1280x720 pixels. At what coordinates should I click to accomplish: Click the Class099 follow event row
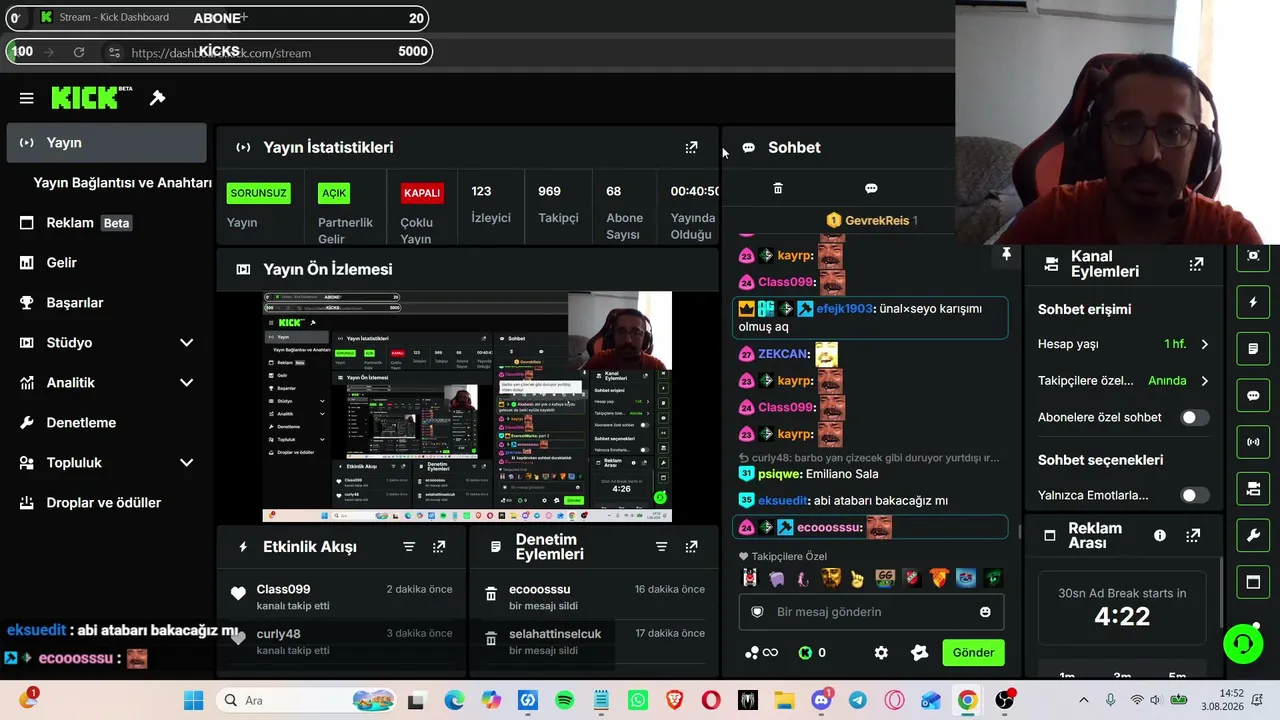pyautogui.click(x=341, y=597)
